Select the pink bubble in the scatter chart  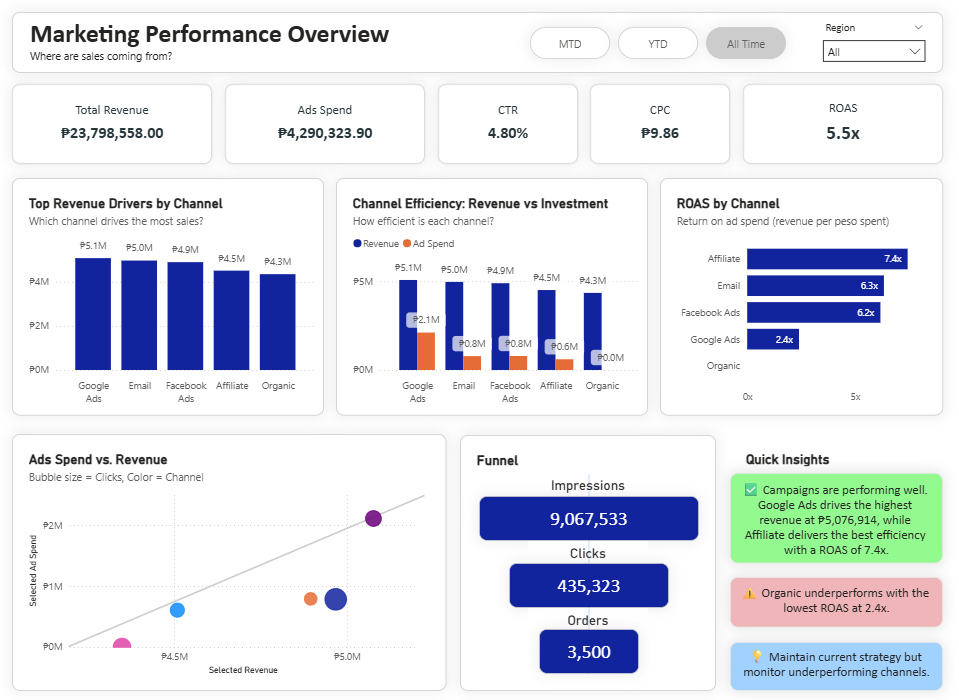(122, 647)
